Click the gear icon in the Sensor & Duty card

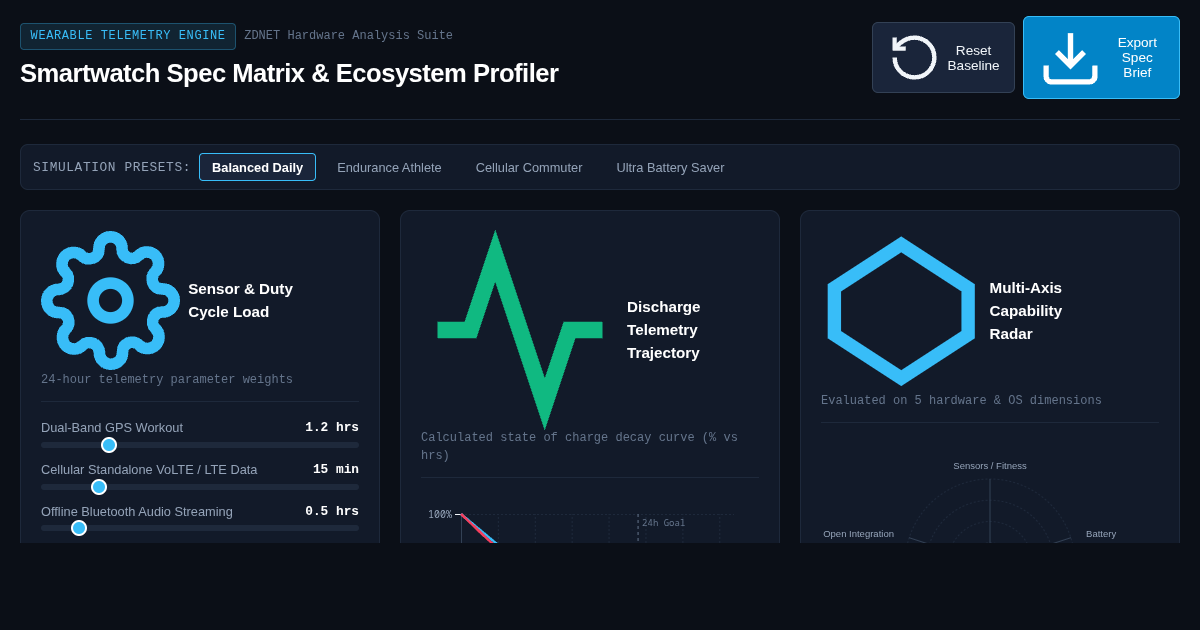(x=110, y=301)
